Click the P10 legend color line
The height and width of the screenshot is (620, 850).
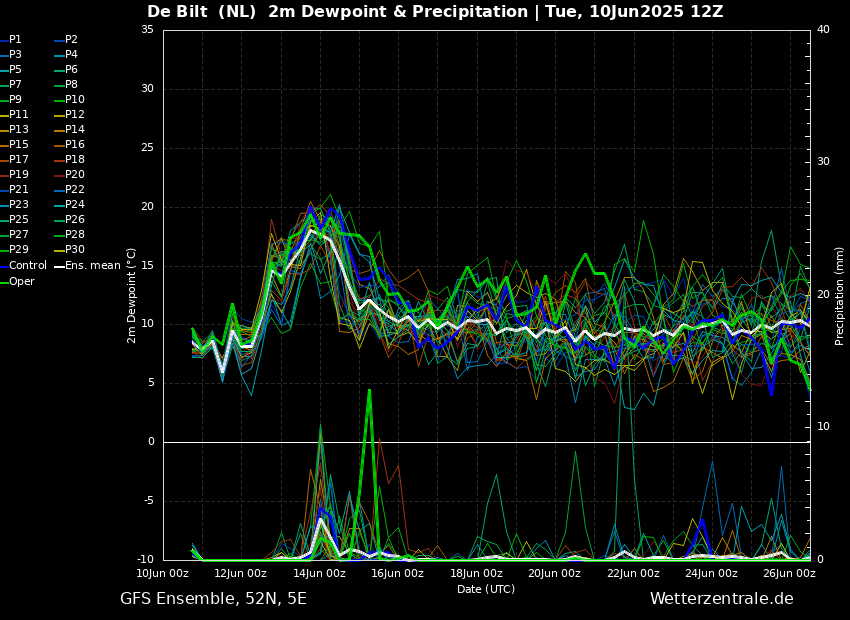(58, 100)
